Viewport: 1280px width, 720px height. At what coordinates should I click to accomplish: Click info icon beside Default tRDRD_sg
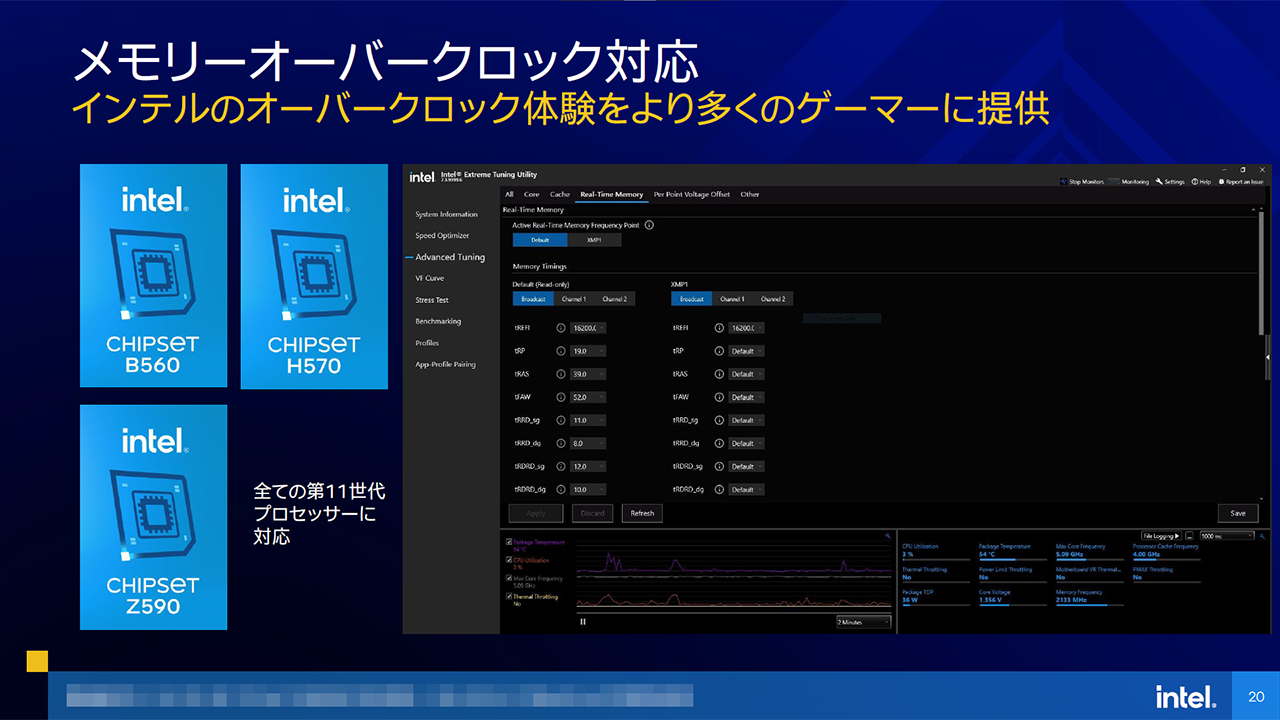click(561, 466)
